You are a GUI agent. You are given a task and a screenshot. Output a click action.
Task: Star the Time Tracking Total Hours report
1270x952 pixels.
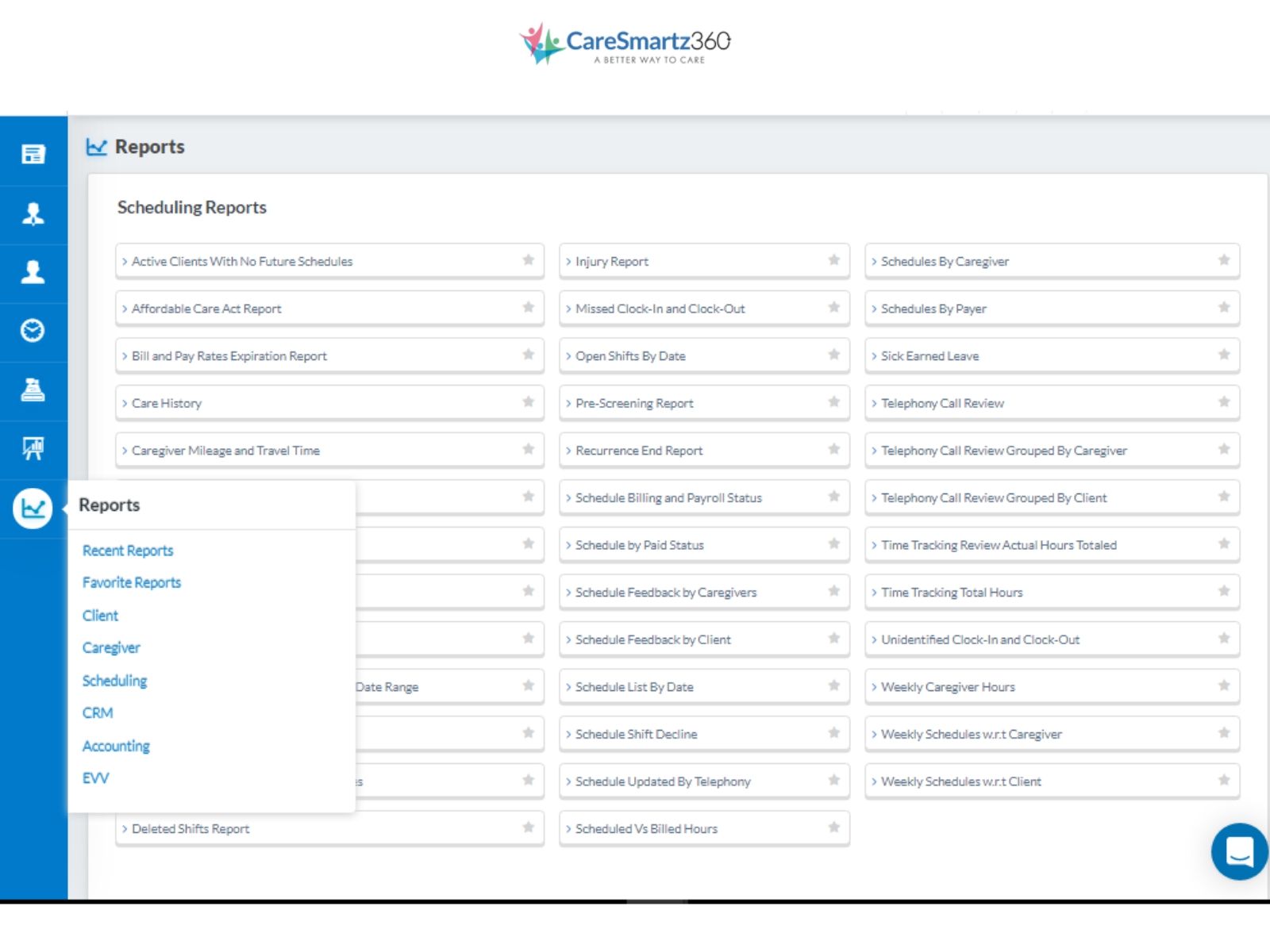[x=1224, y=591]
